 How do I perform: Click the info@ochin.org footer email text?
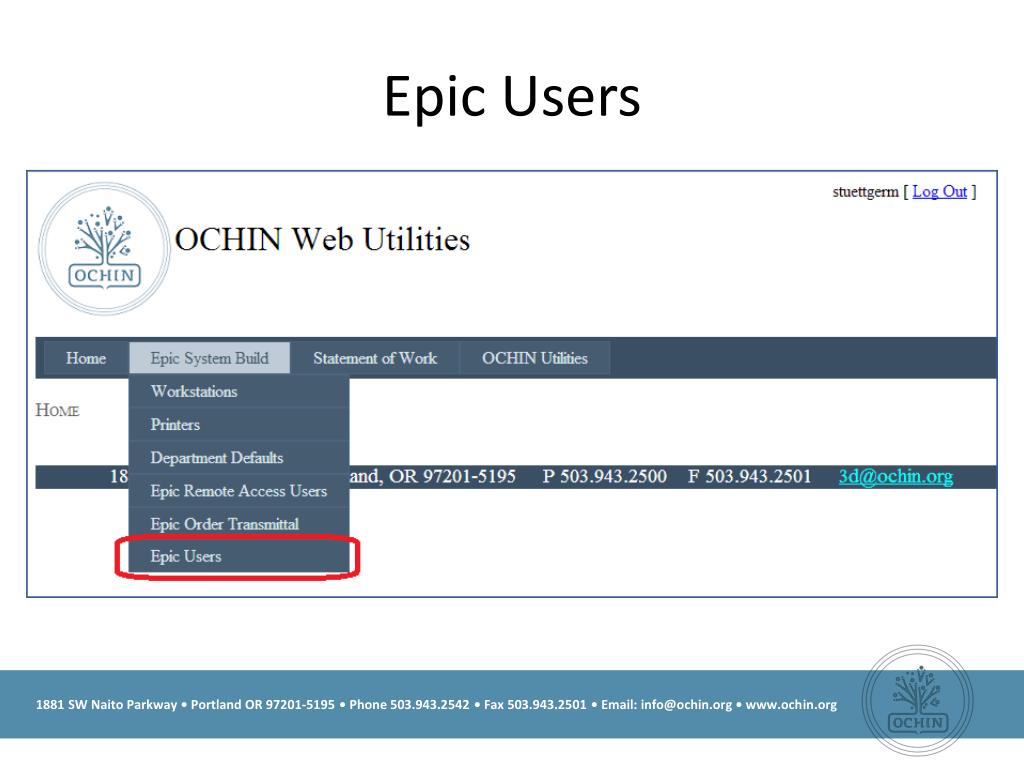click(686, 705)
